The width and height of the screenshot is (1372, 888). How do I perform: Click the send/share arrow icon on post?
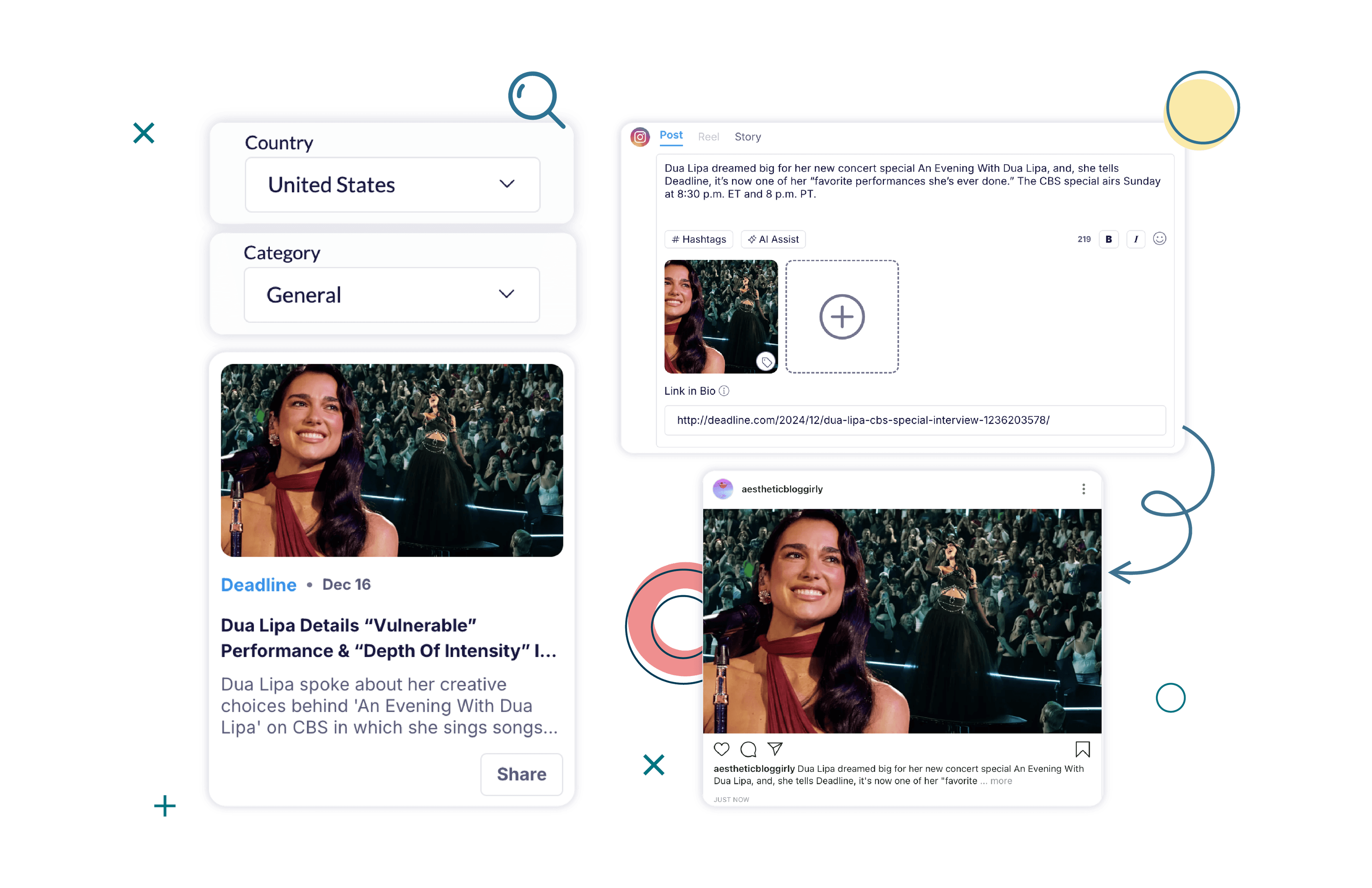tap(775, 748)
